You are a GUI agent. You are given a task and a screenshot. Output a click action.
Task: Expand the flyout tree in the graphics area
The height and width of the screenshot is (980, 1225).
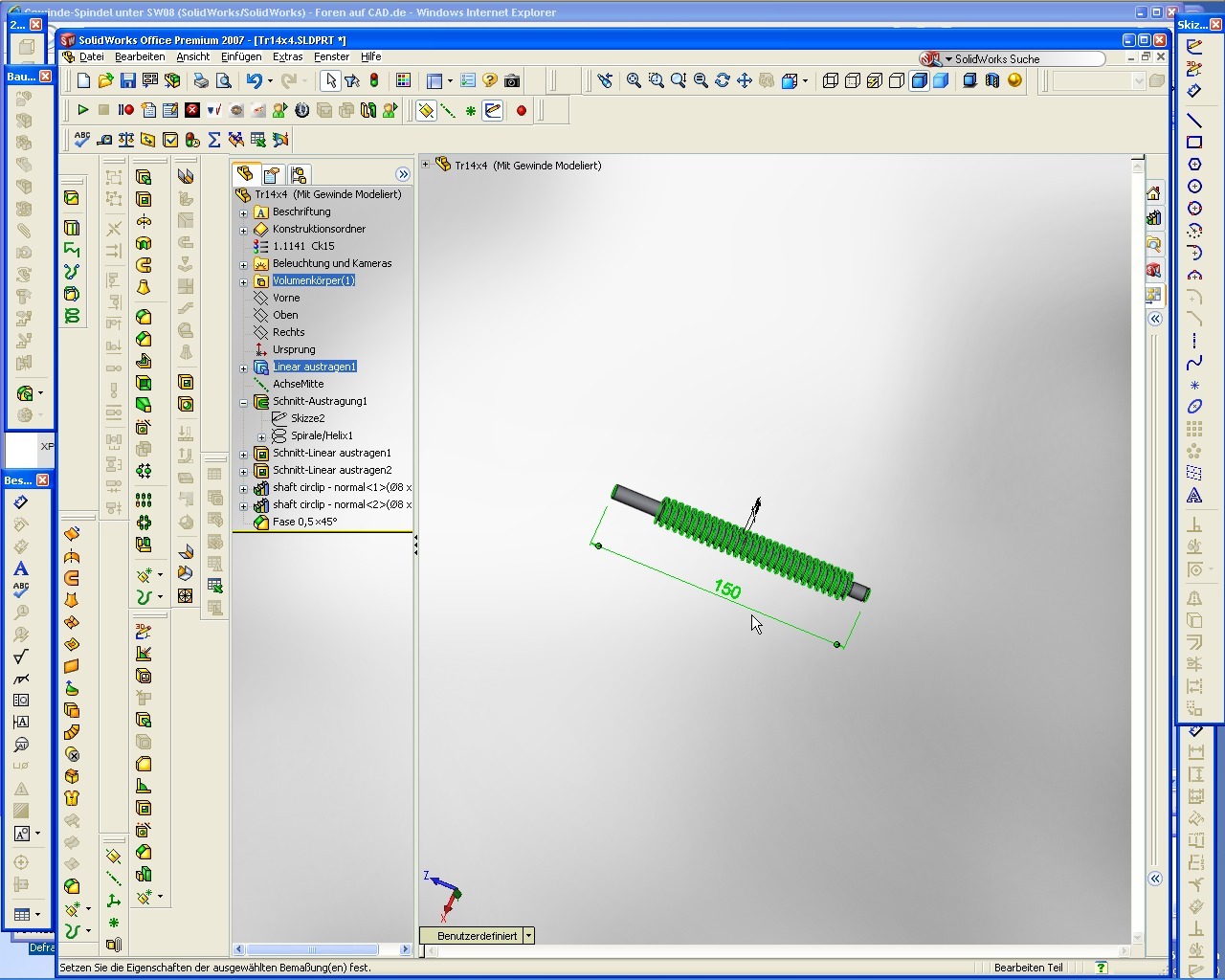(426, 165)
